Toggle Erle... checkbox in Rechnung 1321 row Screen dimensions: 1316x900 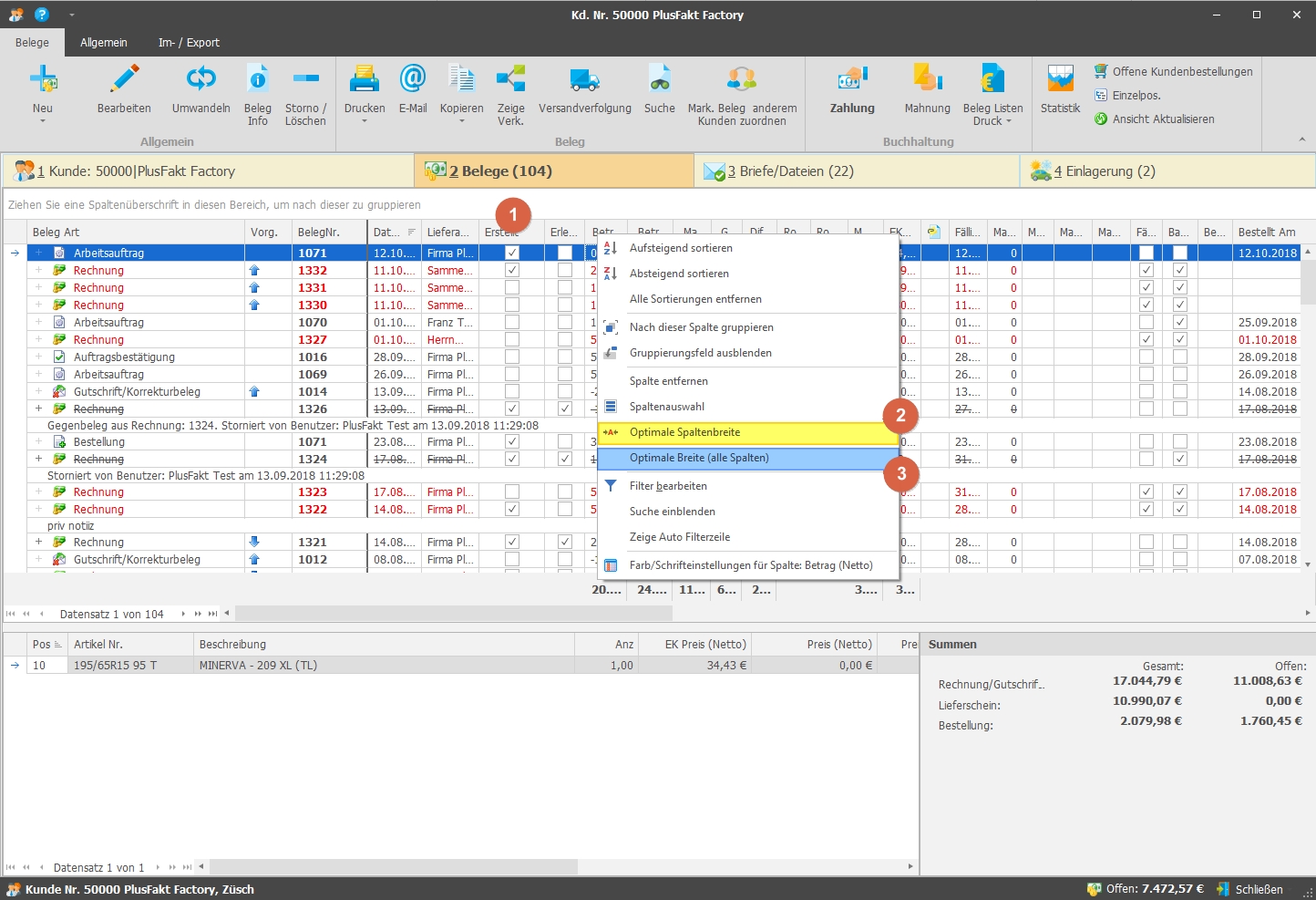click(565, 542)
